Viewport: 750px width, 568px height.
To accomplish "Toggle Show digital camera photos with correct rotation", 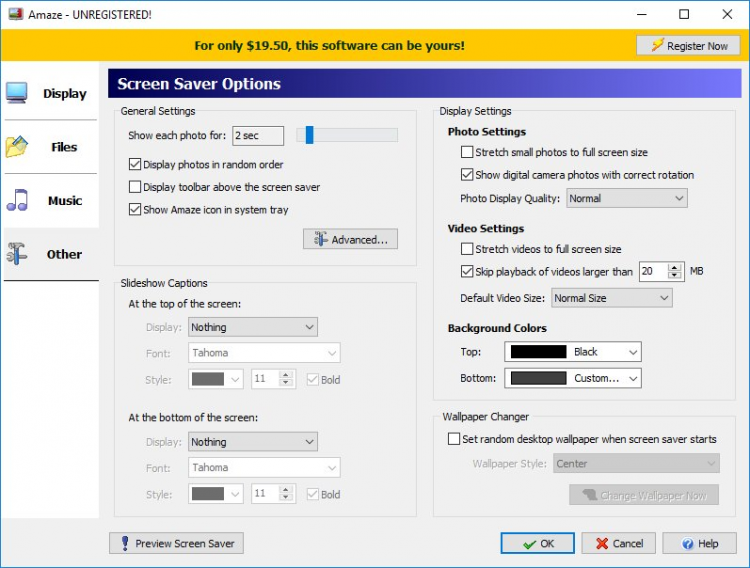I will pyautogui.click(x=466, y=175).
